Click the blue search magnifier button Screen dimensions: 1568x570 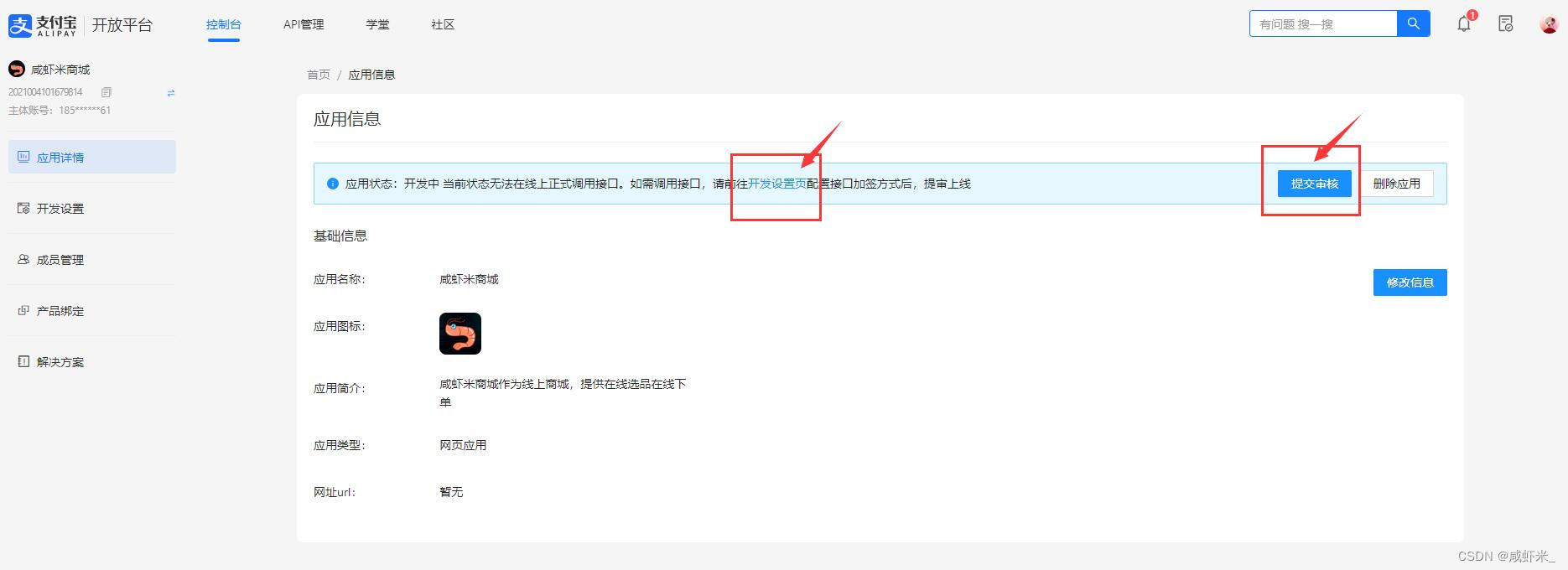tap(1414, 23)
